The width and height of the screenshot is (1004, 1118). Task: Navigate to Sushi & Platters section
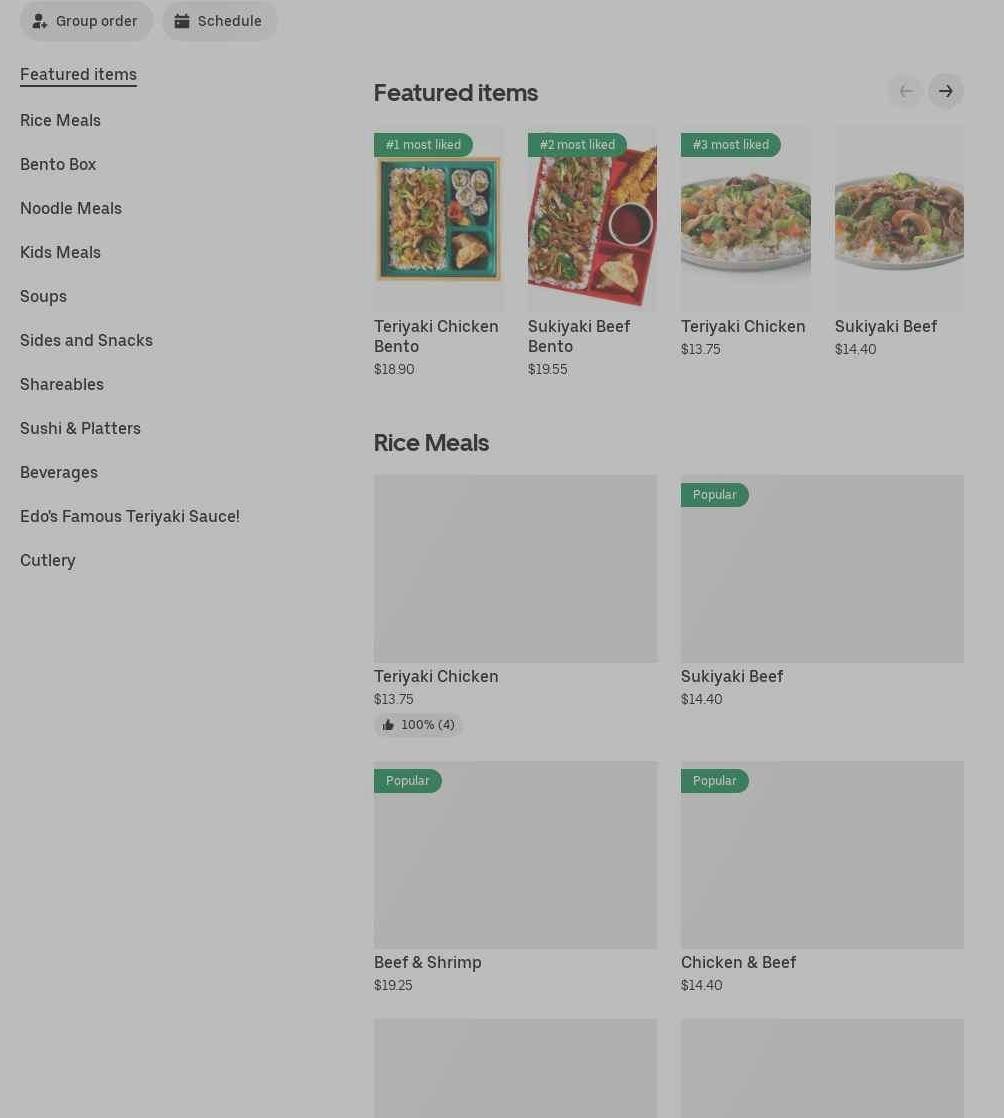point(80,428)
